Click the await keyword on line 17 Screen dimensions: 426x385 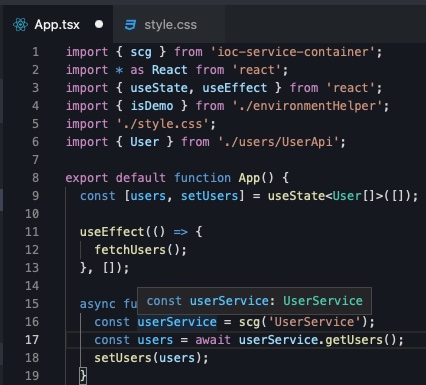pyautogui.click(x=213, y=340)
